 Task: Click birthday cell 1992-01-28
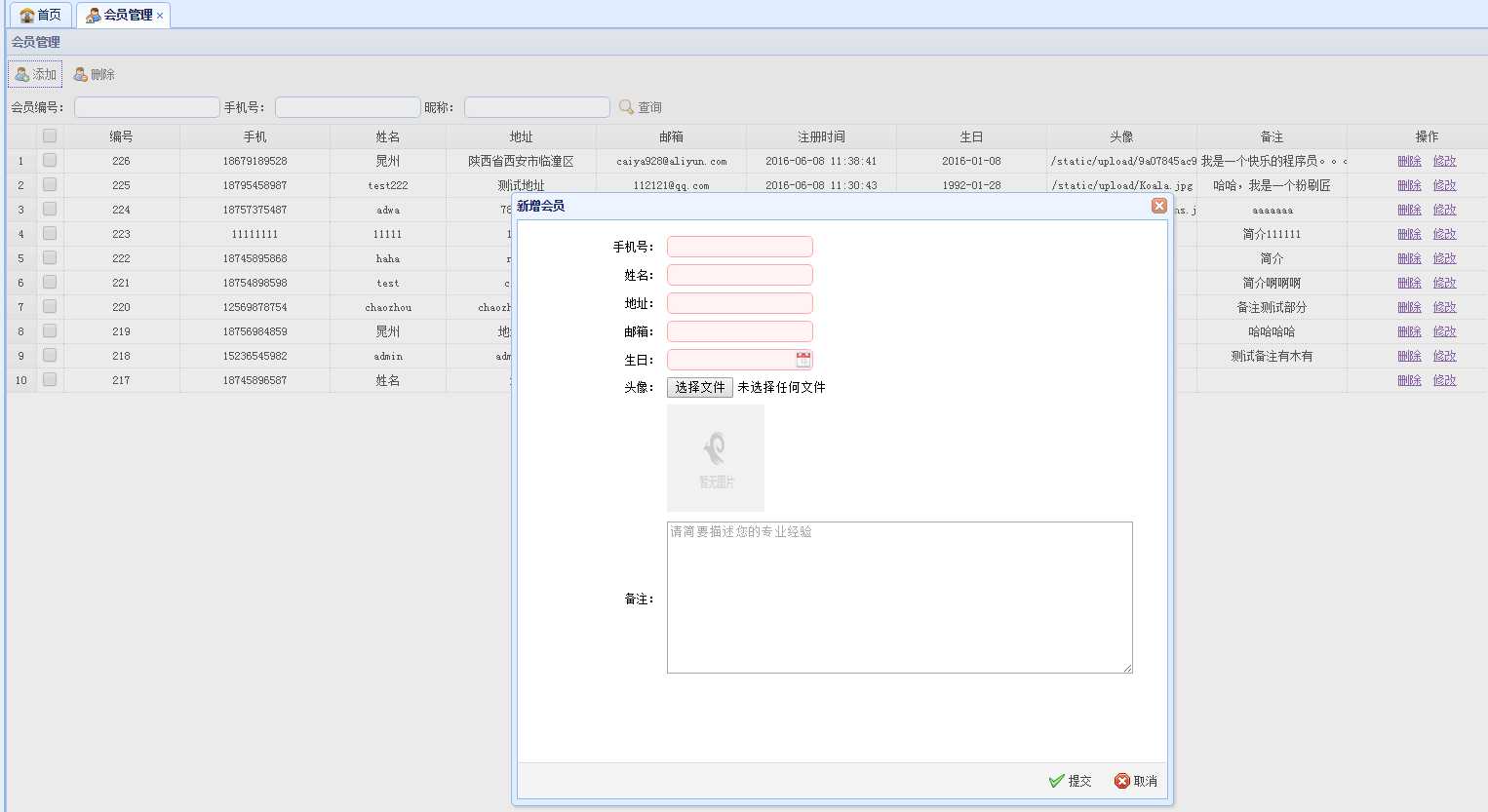click(971, 185)
